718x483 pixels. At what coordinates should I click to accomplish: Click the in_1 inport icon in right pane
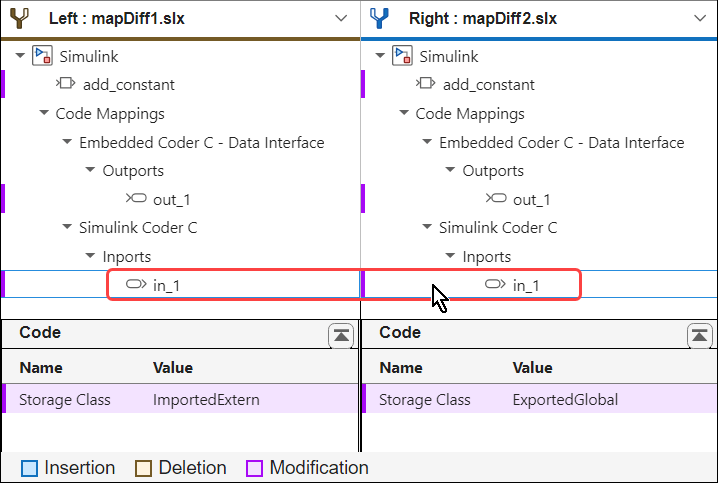pyautogui.click(x=495, y=285)
